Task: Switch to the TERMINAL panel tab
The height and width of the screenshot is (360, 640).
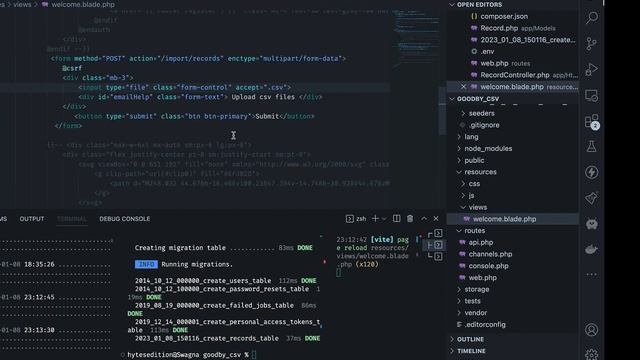Action: pos(72,219)
